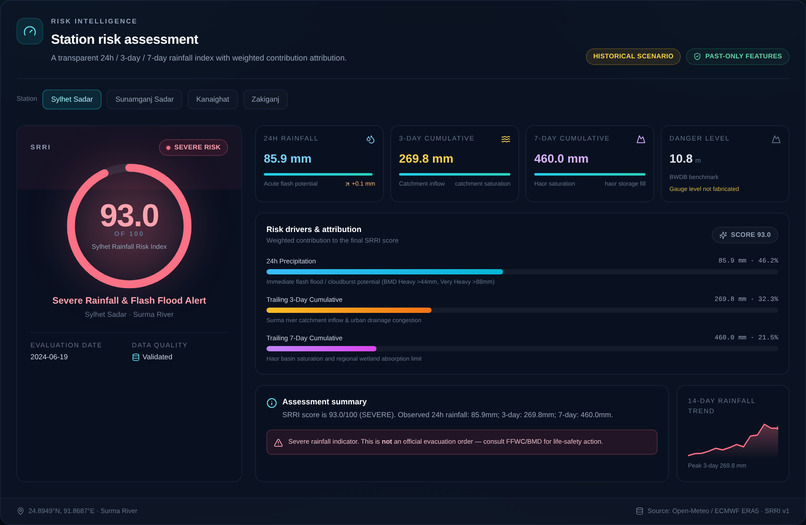Click the 85.9 mm rainfall value
Image resolution: width=806 pixels, height=525 pixels.
287,159
